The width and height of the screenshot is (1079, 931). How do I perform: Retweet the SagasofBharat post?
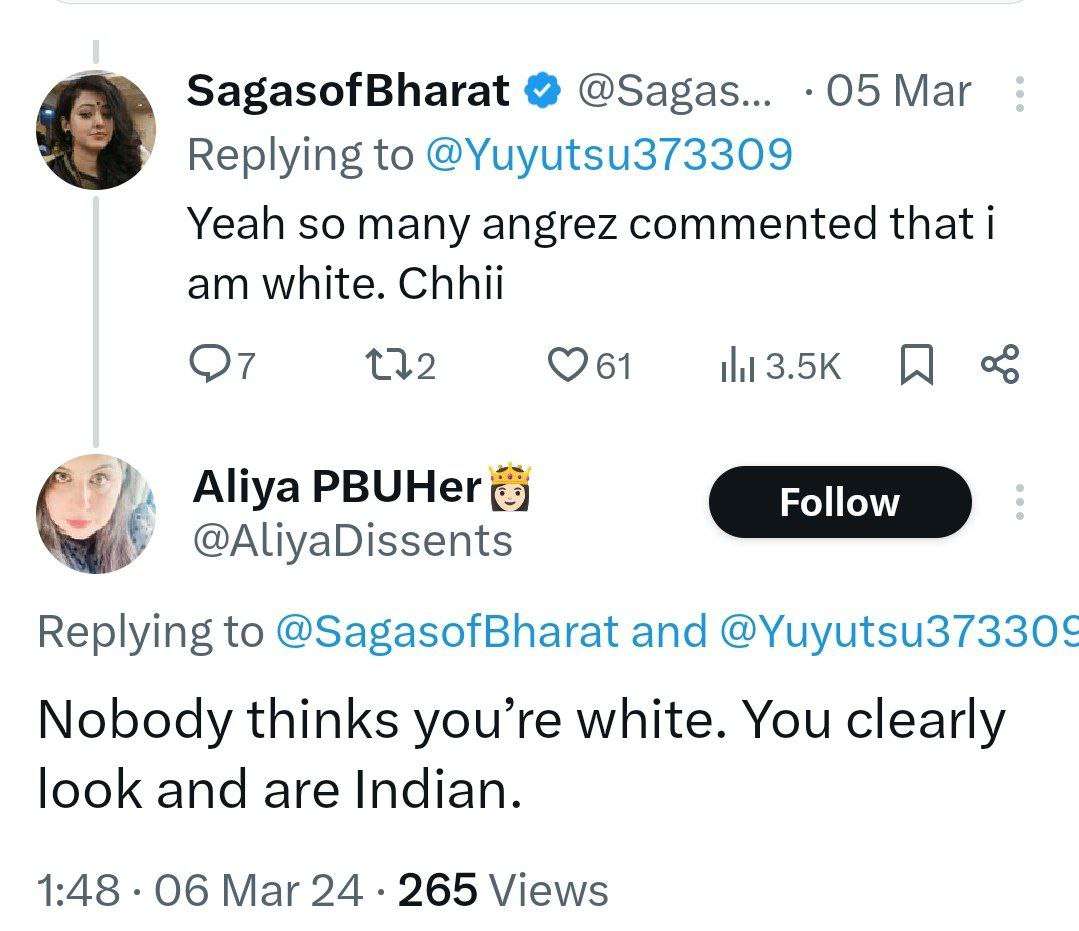[x=383, y=366]
